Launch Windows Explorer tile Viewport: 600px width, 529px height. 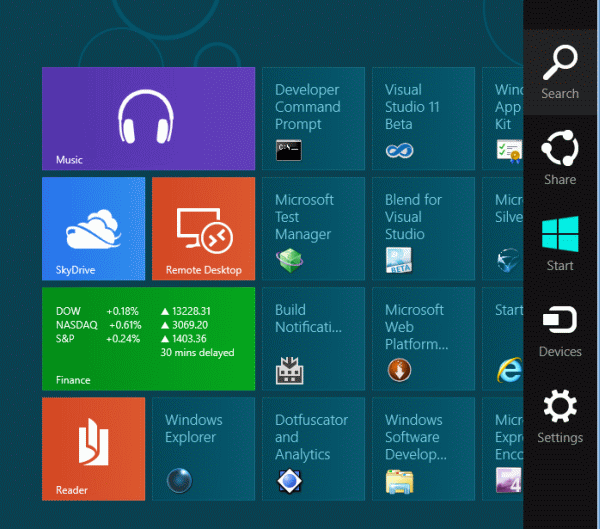point(204,449)
